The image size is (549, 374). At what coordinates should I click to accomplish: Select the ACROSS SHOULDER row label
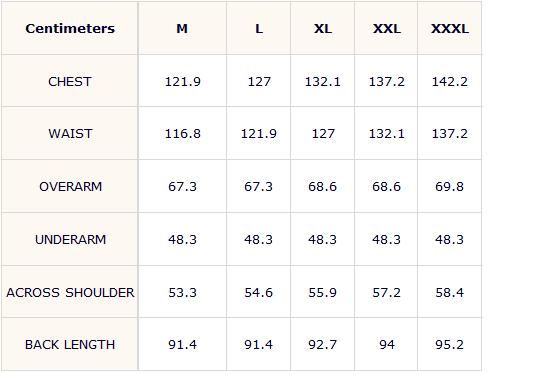click(x=70, y=292)
